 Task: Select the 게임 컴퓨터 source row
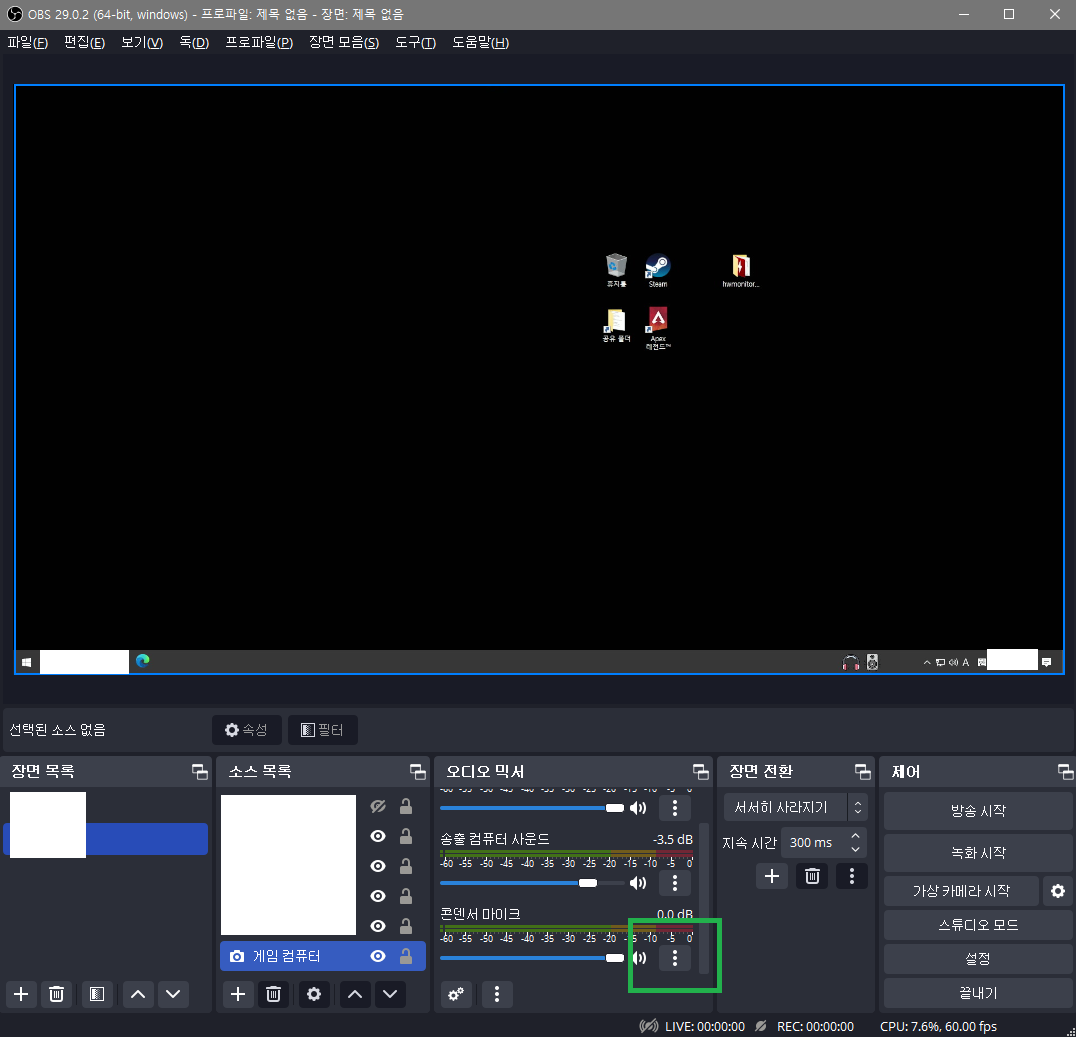[323, 956]
